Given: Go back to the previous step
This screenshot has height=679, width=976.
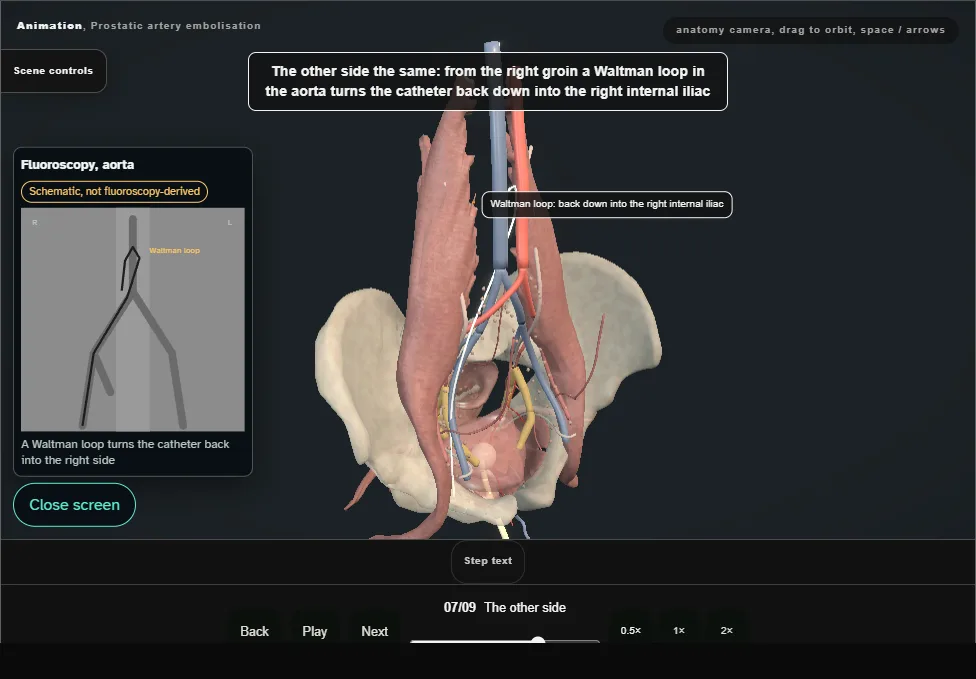Looking at the screenshot, I should [x=255, y=631].
